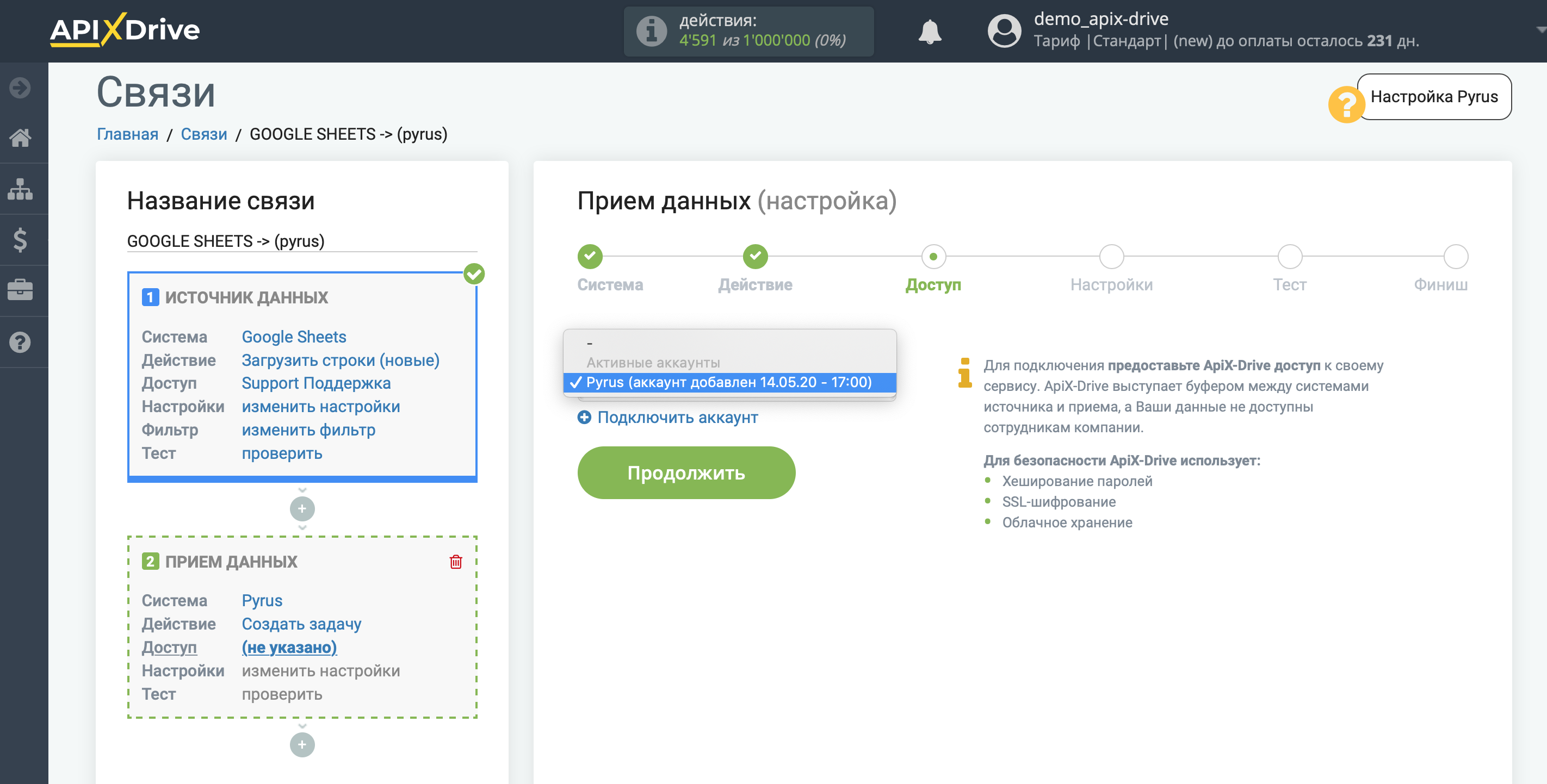Click source изменить настройки link

click(321, 406)
